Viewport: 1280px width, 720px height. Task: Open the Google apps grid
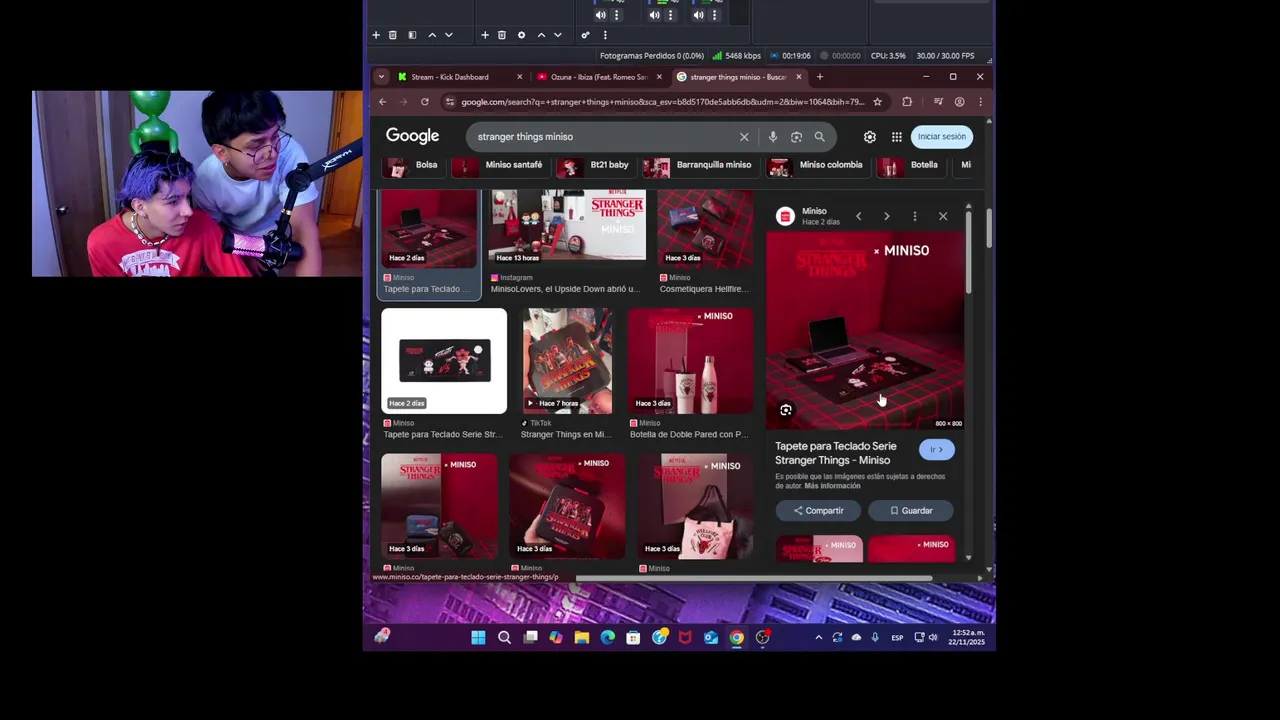point(897,137)
